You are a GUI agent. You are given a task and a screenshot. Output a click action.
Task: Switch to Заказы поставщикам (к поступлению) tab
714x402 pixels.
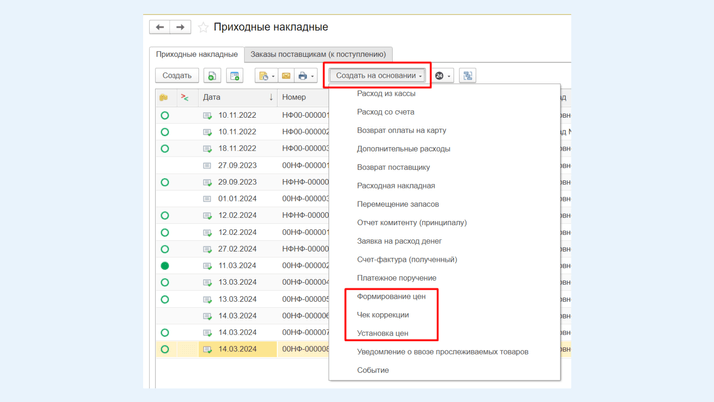(318, 54)
